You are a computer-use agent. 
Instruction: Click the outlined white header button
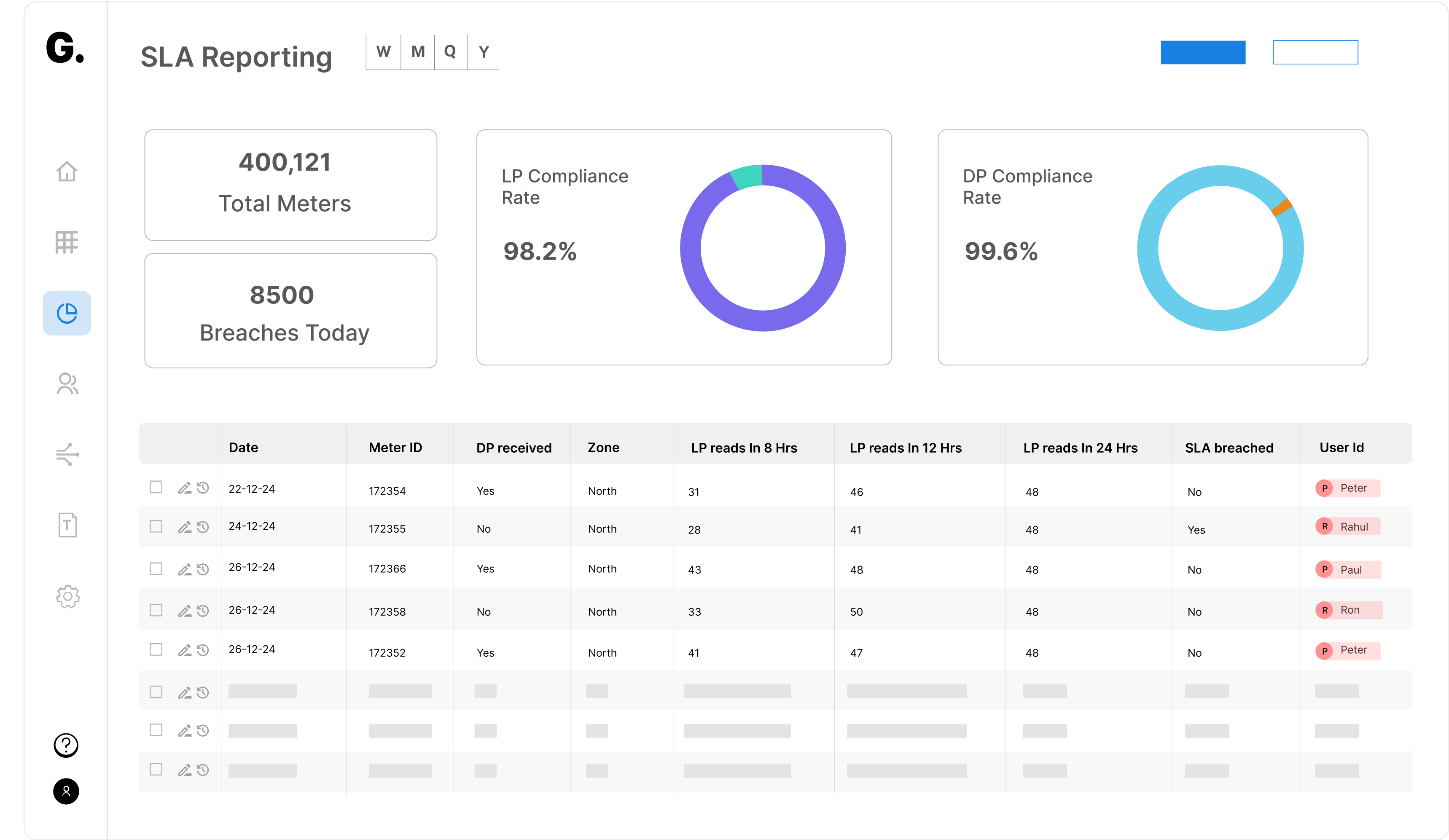pos(1315,52)
